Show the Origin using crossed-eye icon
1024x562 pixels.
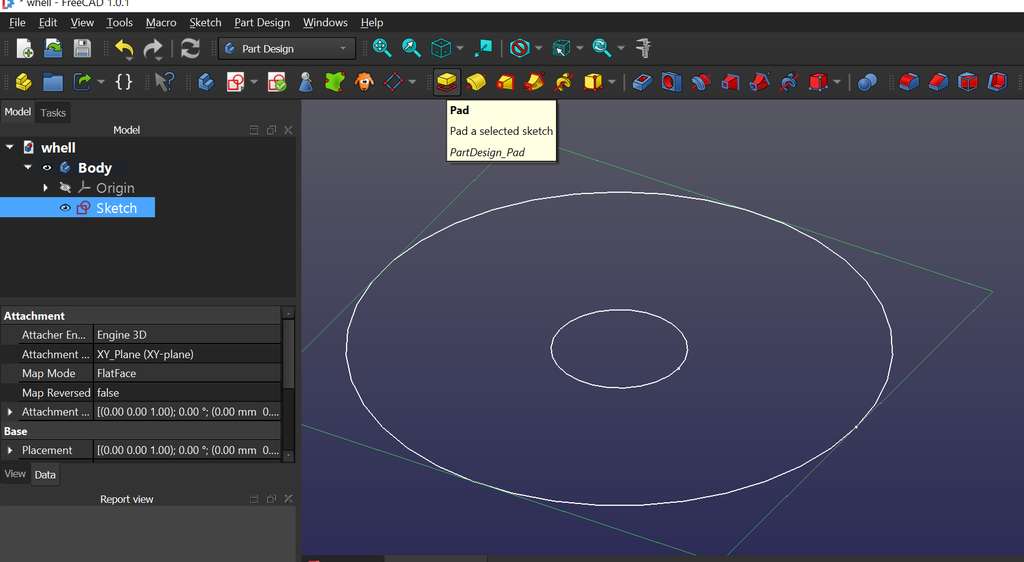(65, 188)
